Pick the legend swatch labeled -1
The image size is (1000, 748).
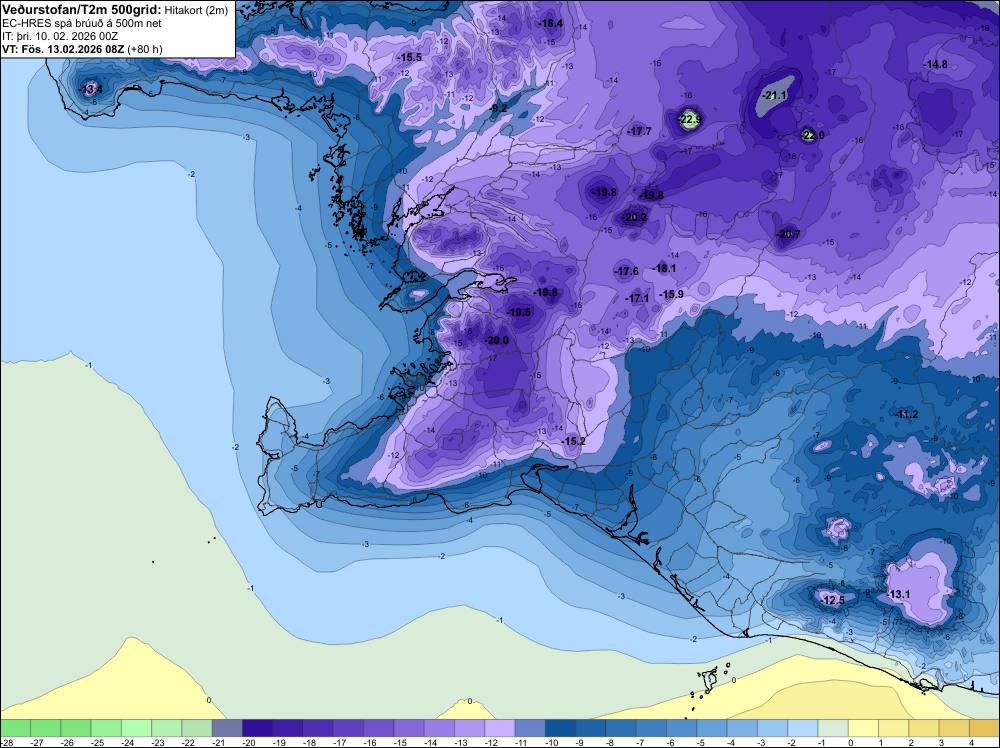click(x=833, y=728)
